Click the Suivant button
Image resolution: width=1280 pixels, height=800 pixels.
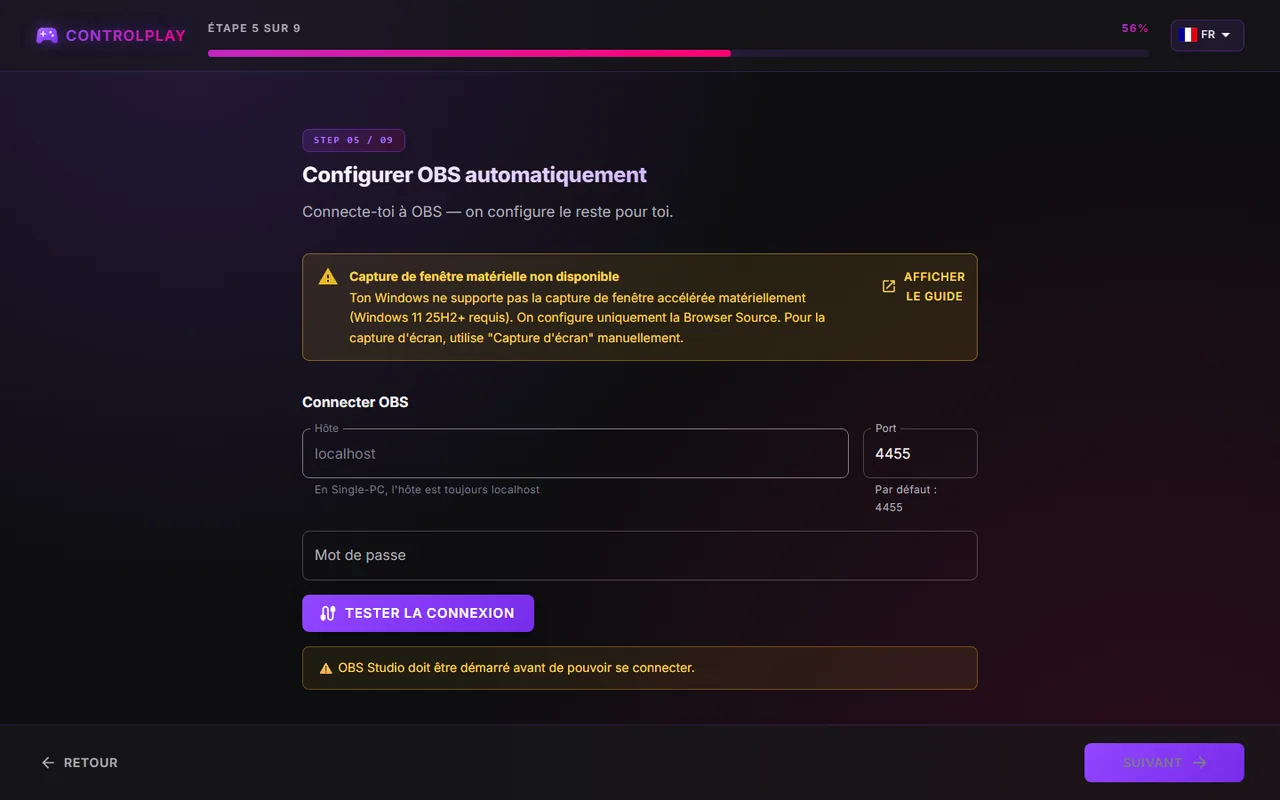(x=1164, y=763)
